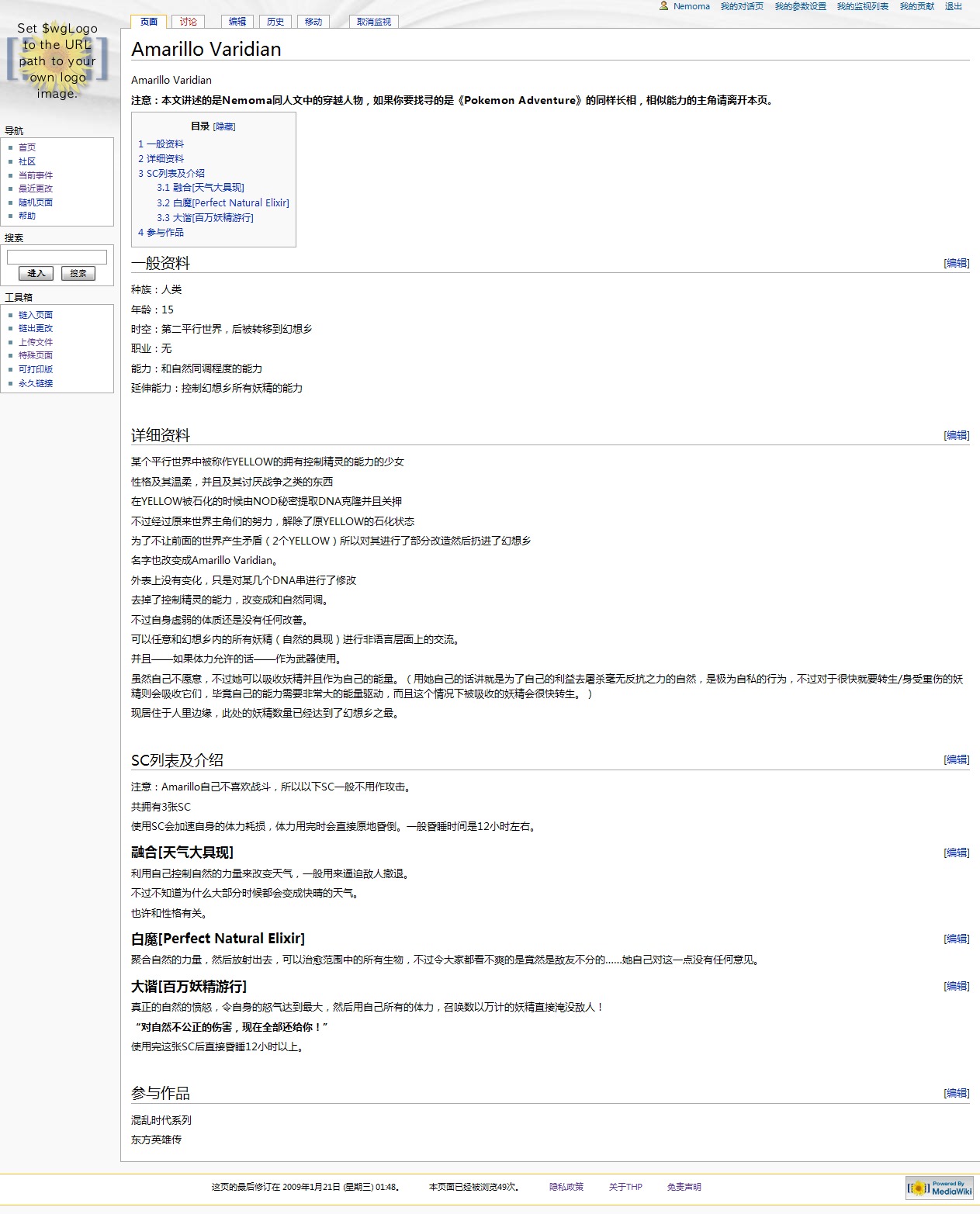Jump to contents entry 3.2 白魔[Perfect Natural Elixir]

[223, 203]
